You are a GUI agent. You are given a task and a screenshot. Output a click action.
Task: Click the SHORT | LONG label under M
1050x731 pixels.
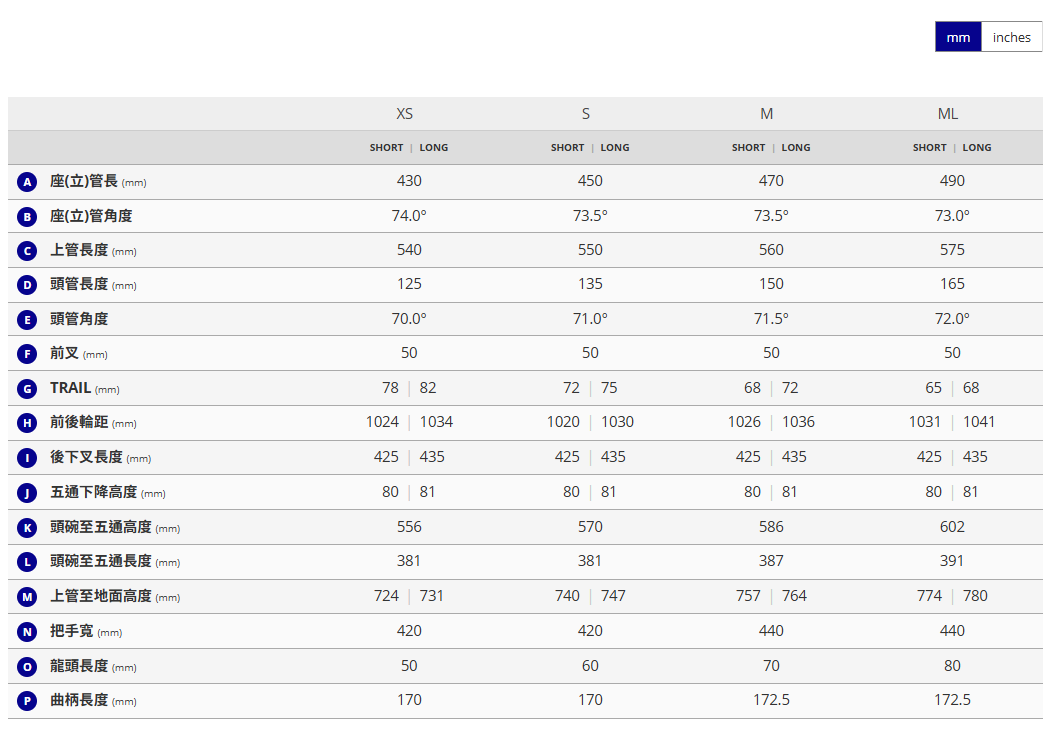[770, 148]
